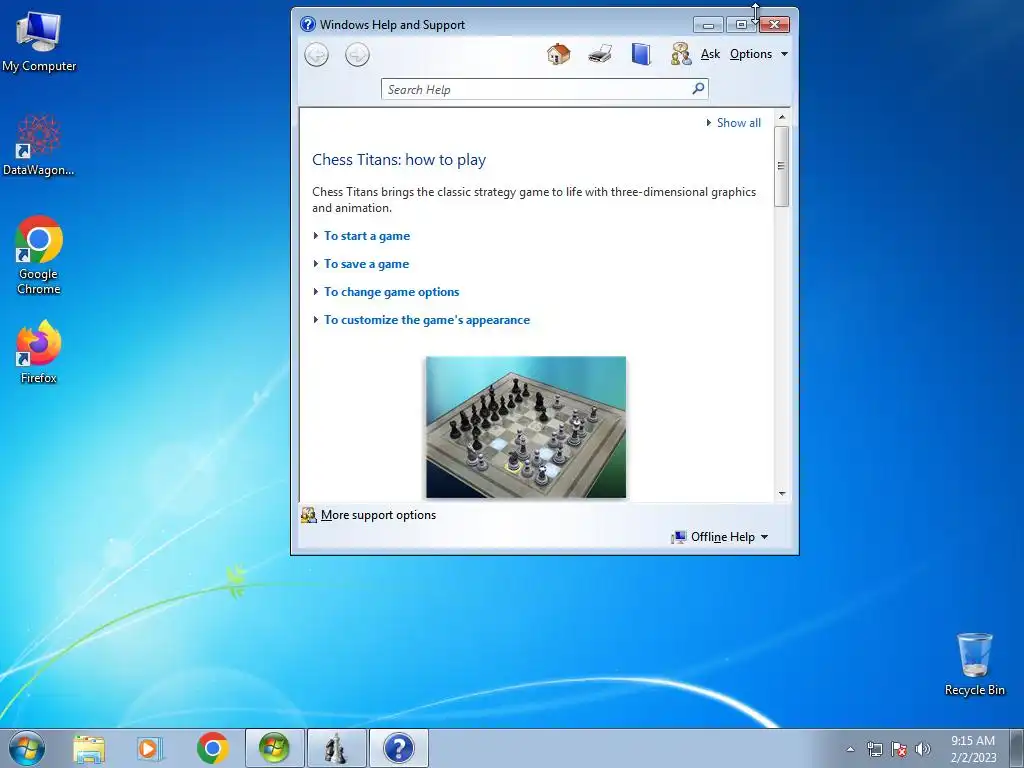Go back with the Back arrow button
The height and width of the screenshot is (768, 1024).
pos(317,55)
